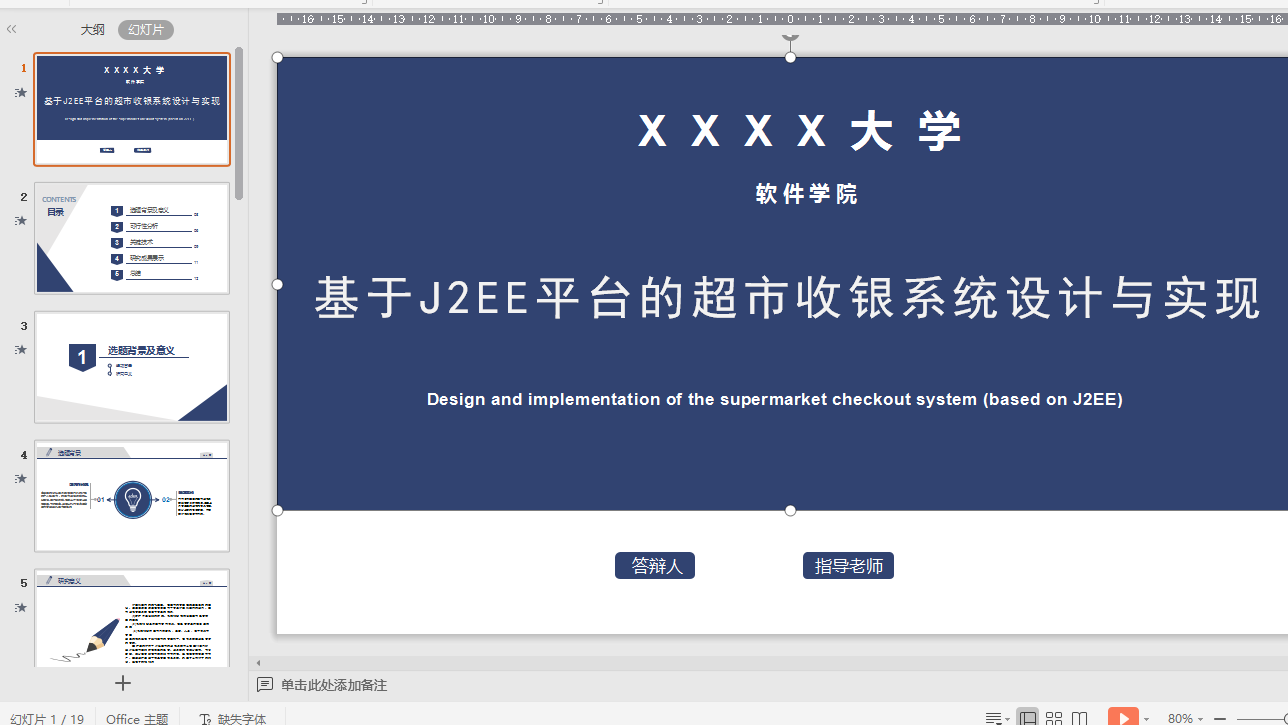Add a new slide with plus icon
The image size is (1288, 725).
(x=123, y=683)
